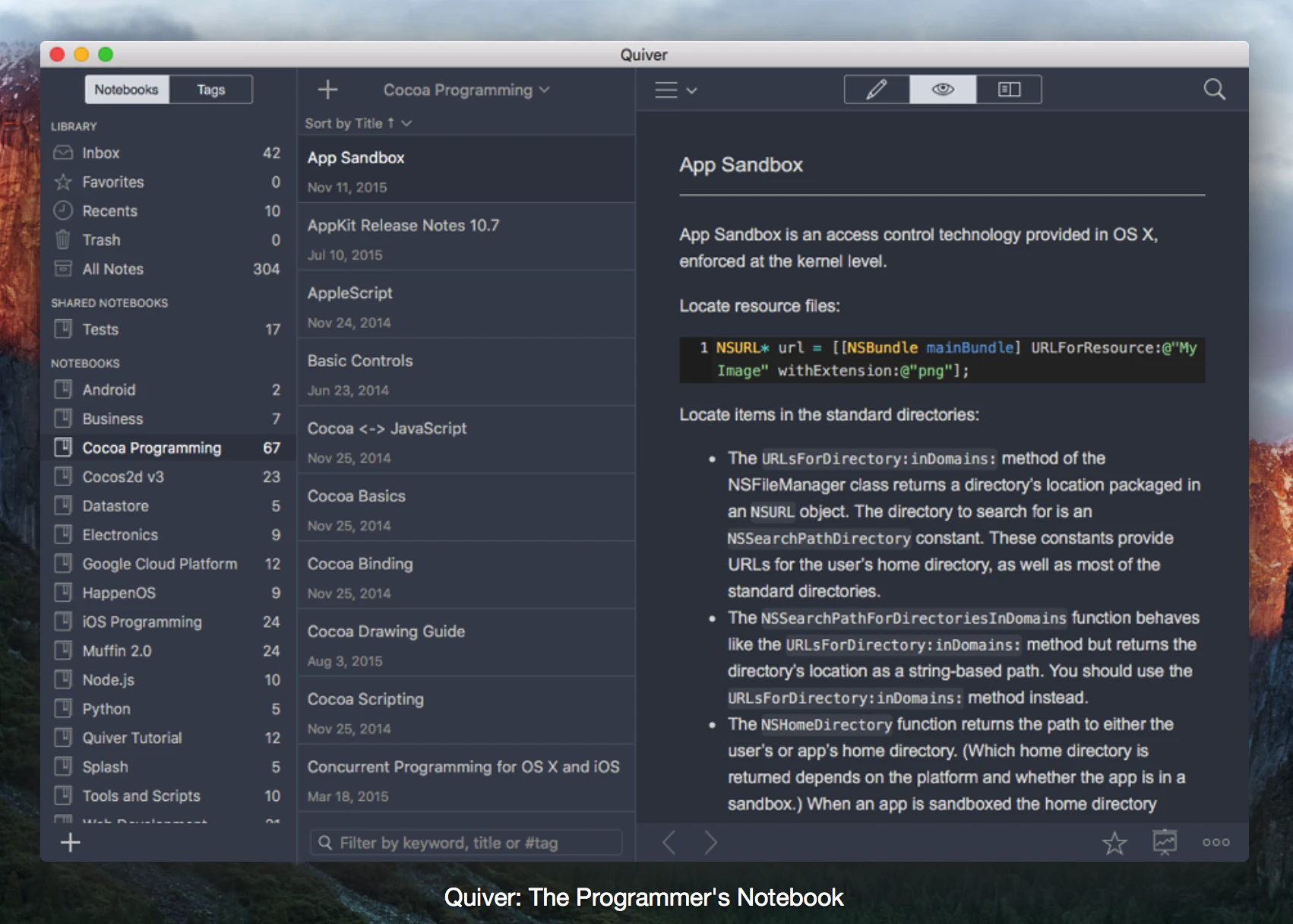Open Inbox in library

[x=167, y=153]
